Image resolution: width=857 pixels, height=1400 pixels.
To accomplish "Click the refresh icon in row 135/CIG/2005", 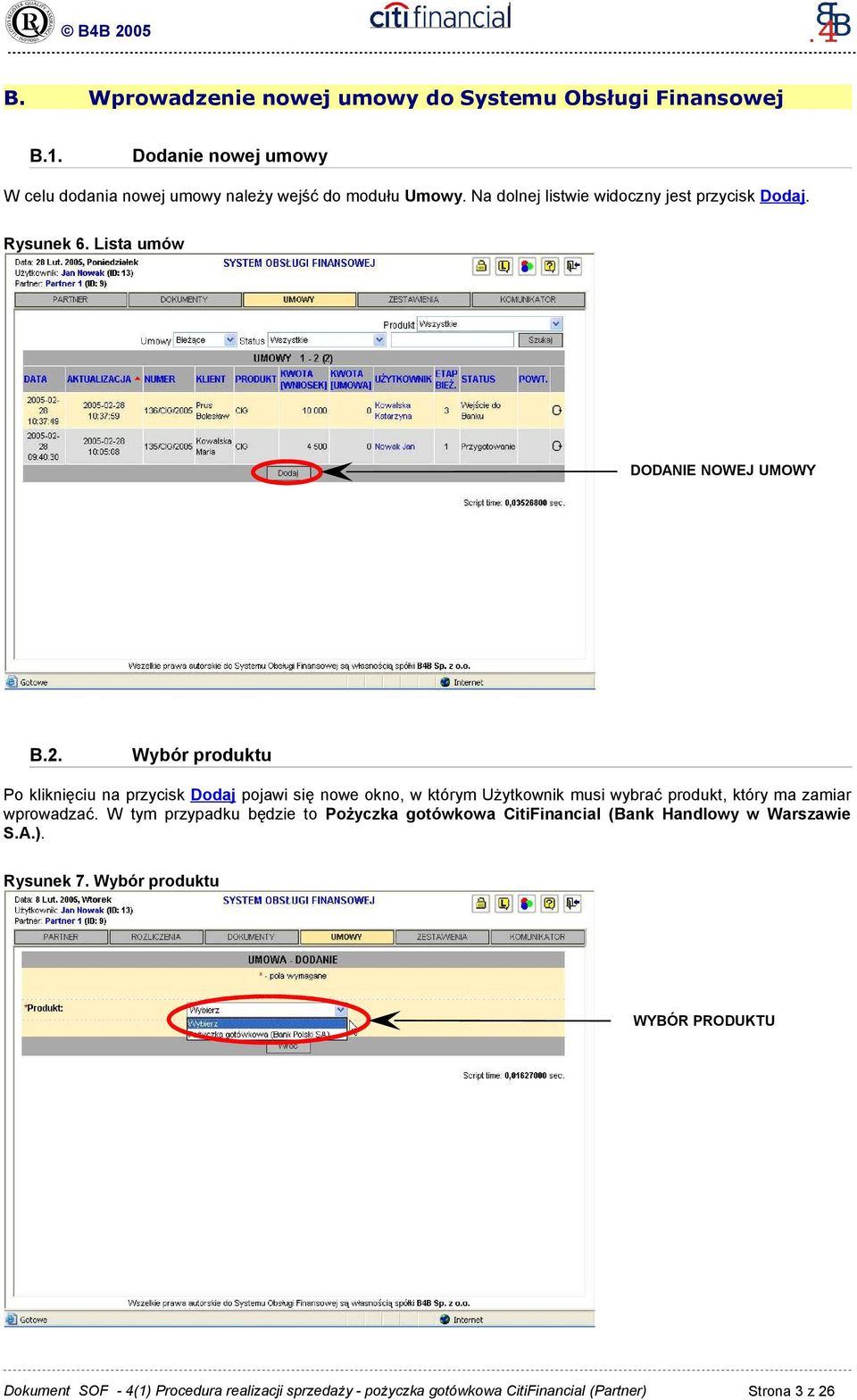I will 557,446.
